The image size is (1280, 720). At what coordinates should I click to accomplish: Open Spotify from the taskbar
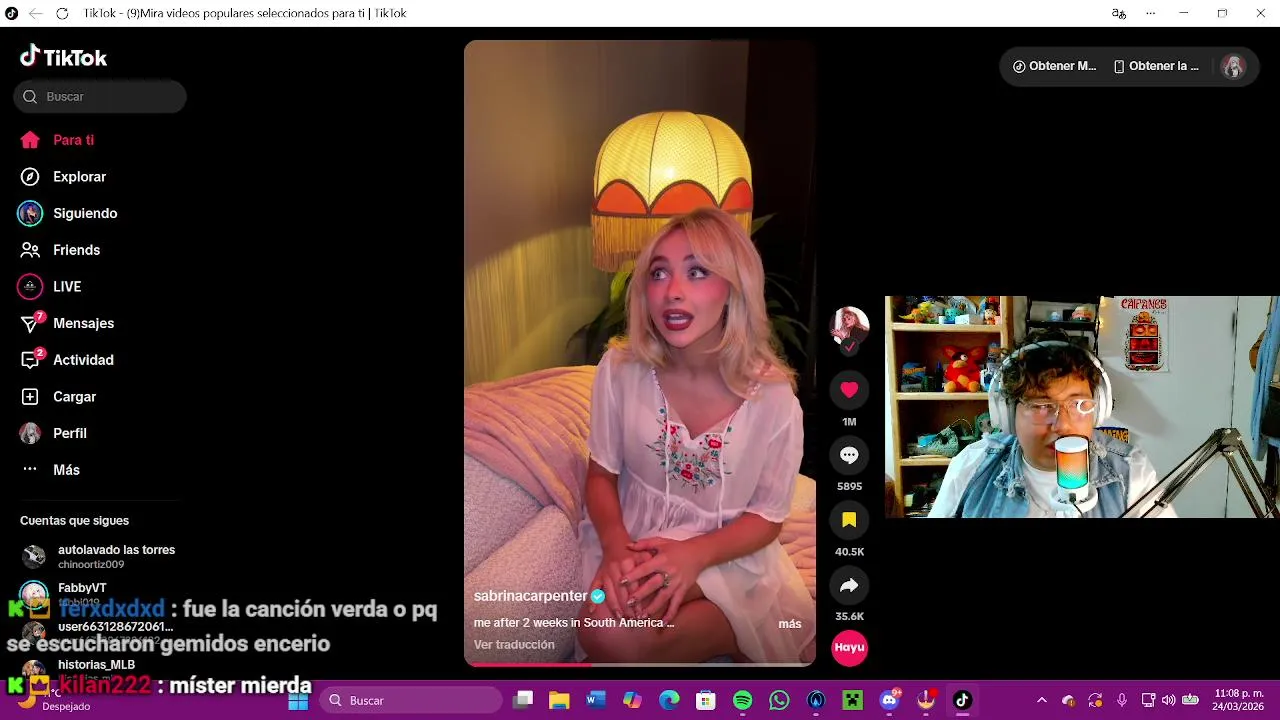tap(743, 701)
